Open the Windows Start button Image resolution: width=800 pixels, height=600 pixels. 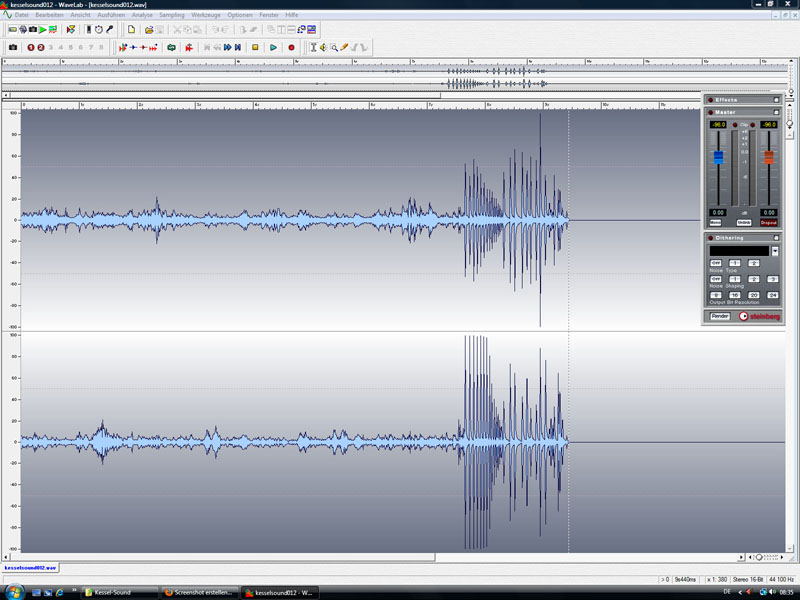point(13,592)
